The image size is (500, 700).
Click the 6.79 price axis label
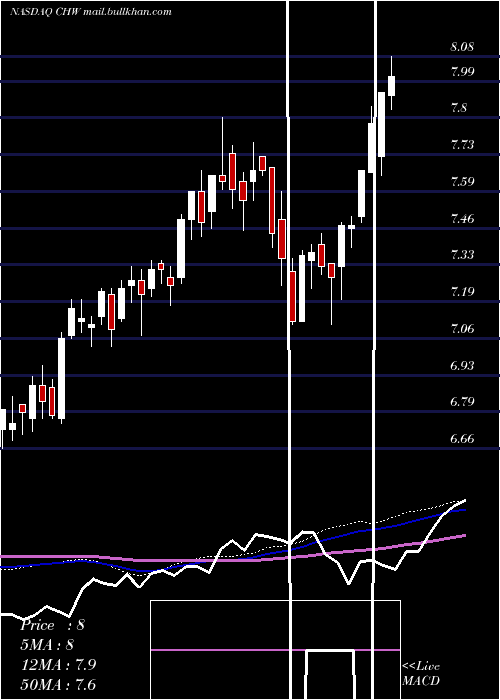click(462, 402)
